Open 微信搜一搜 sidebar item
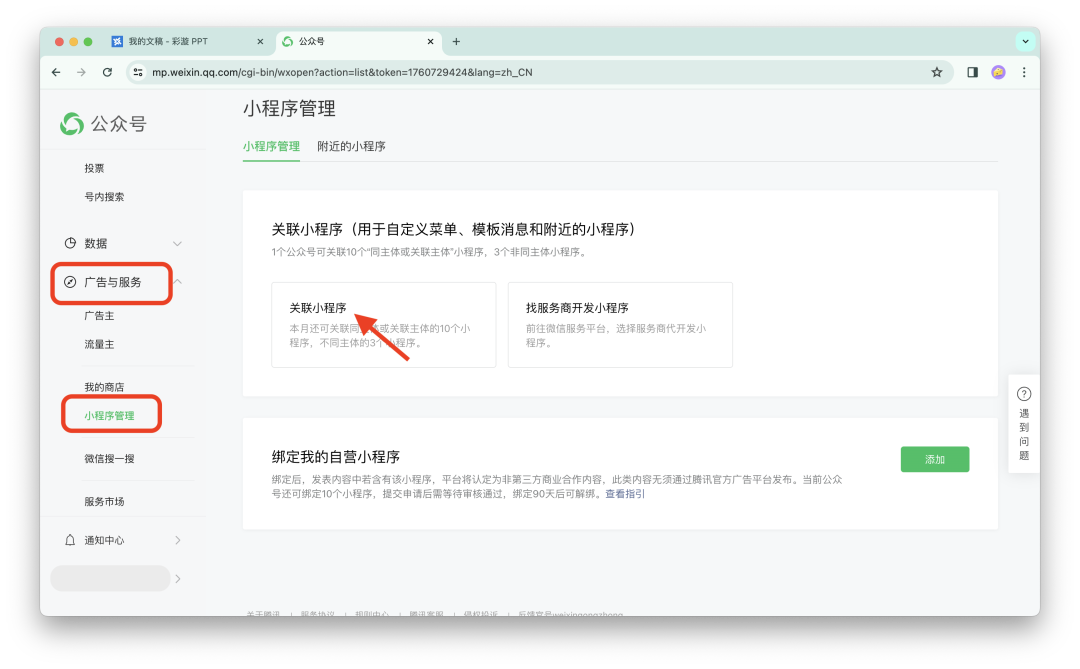The image size is (1080, 669). pyautogui.click(x=109, y=459)
